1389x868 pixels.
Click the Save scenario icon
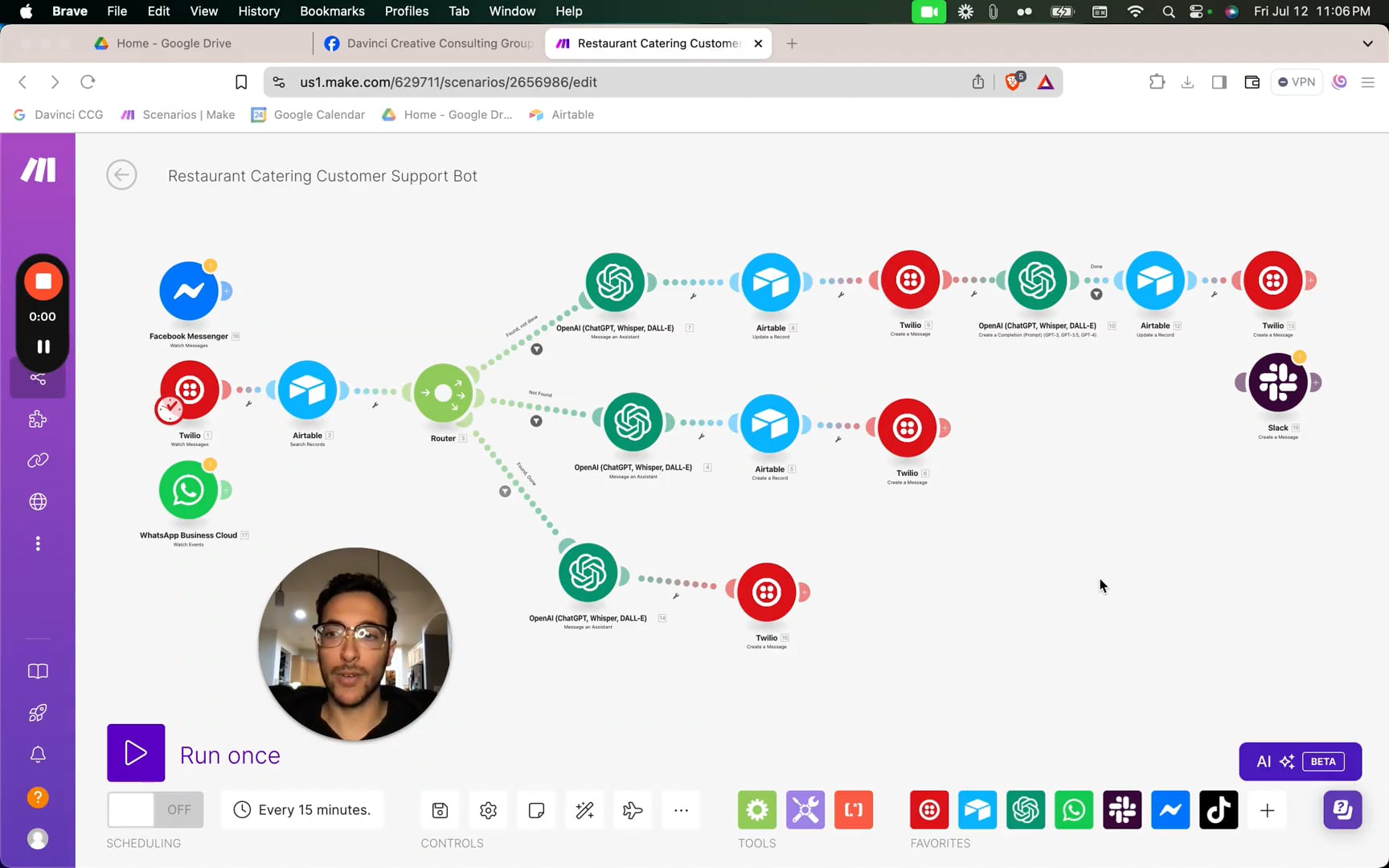tap(440, 810)
